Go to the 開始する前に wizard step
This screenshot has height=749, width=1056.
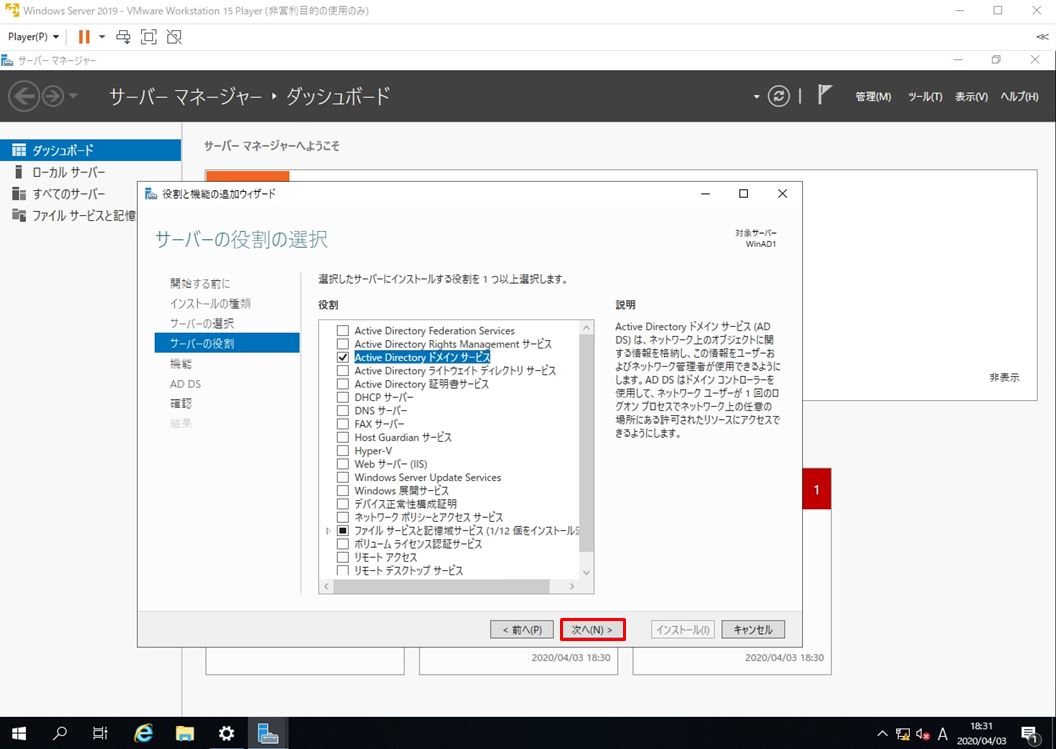tap(200, 284)
